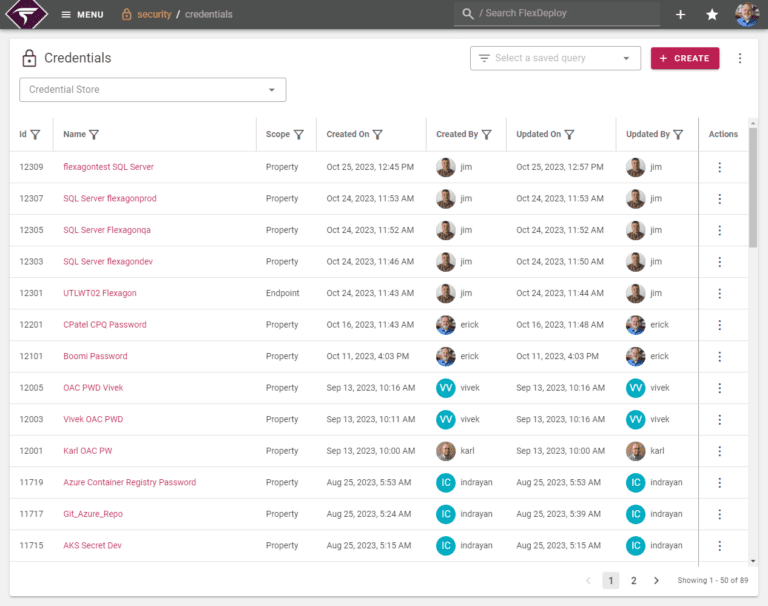This screenshot has height=606, width=768.
Task: Open Vivek OAC PWD credential
Action: 93,419
